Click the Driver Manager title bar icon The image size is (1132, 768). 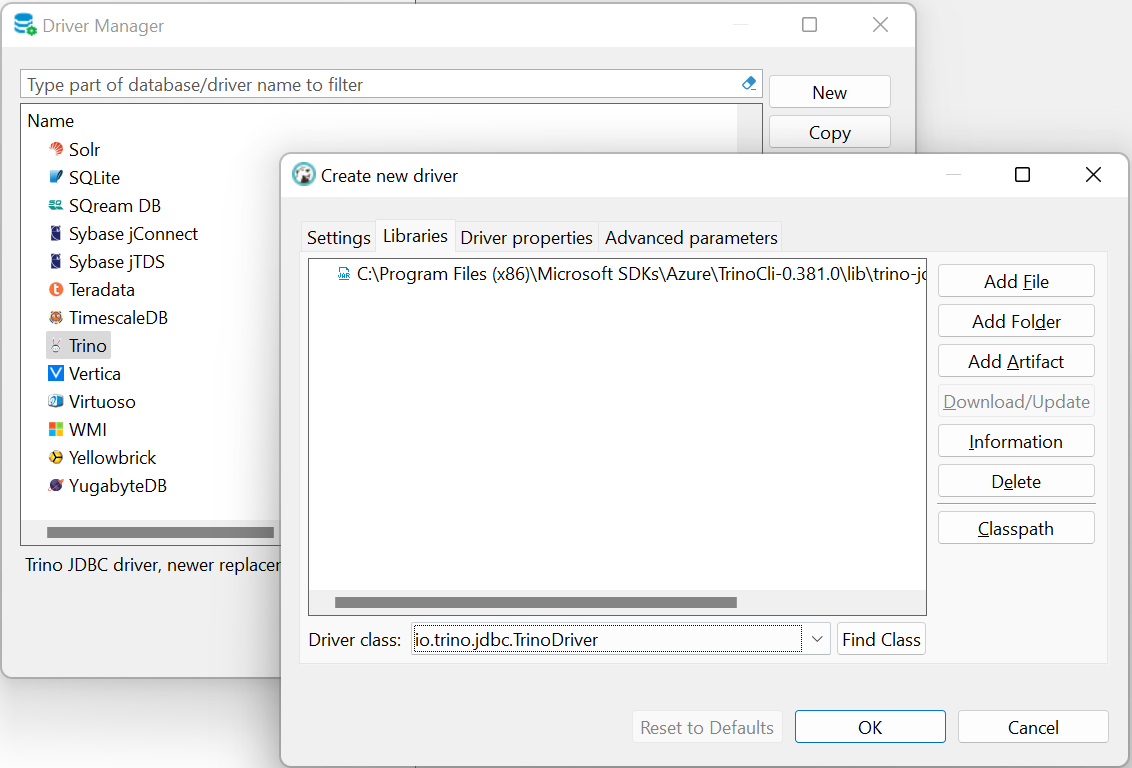(x=25, y=25)
